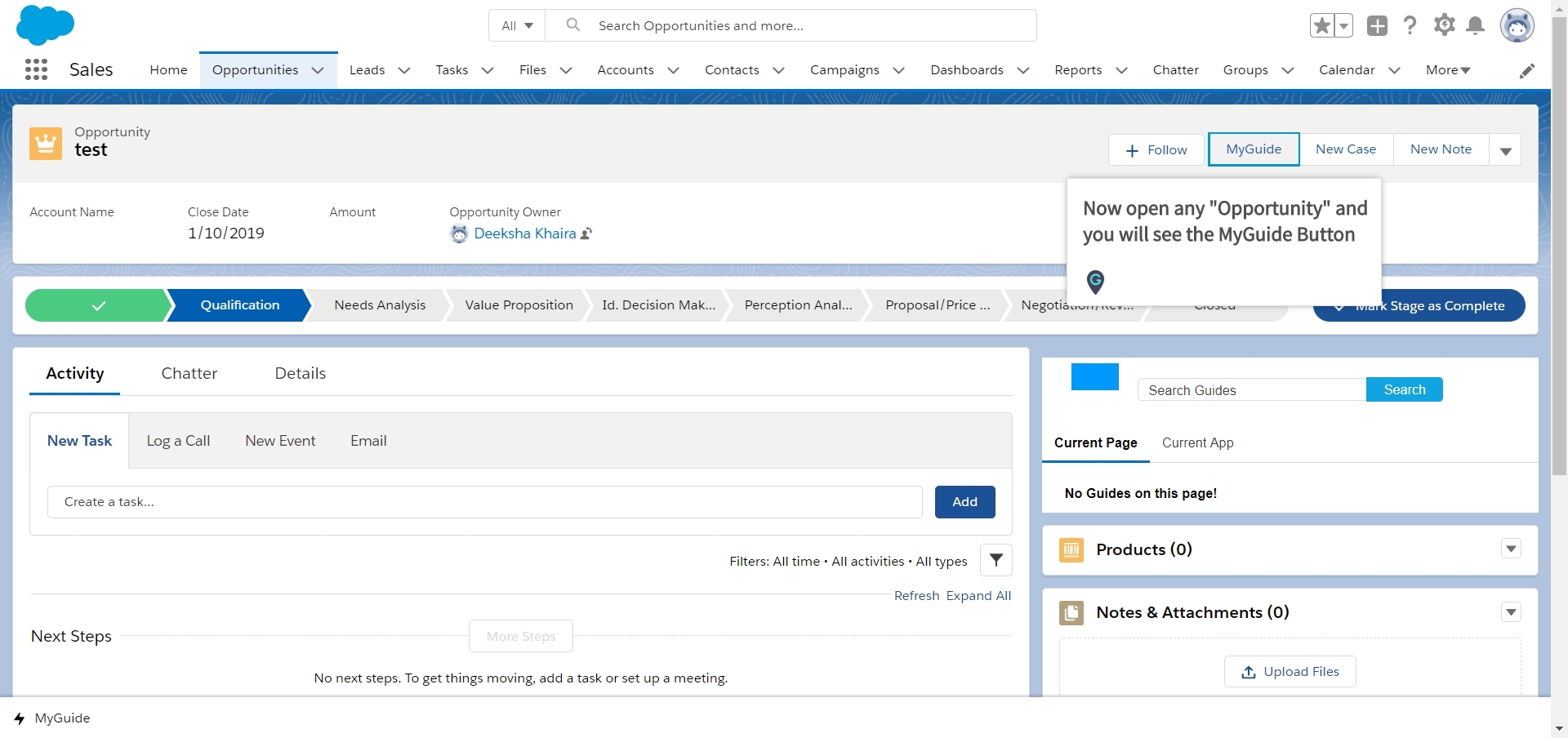Open the Help question mark icon
This screenshot has height=738, width=1568.
1410,25
